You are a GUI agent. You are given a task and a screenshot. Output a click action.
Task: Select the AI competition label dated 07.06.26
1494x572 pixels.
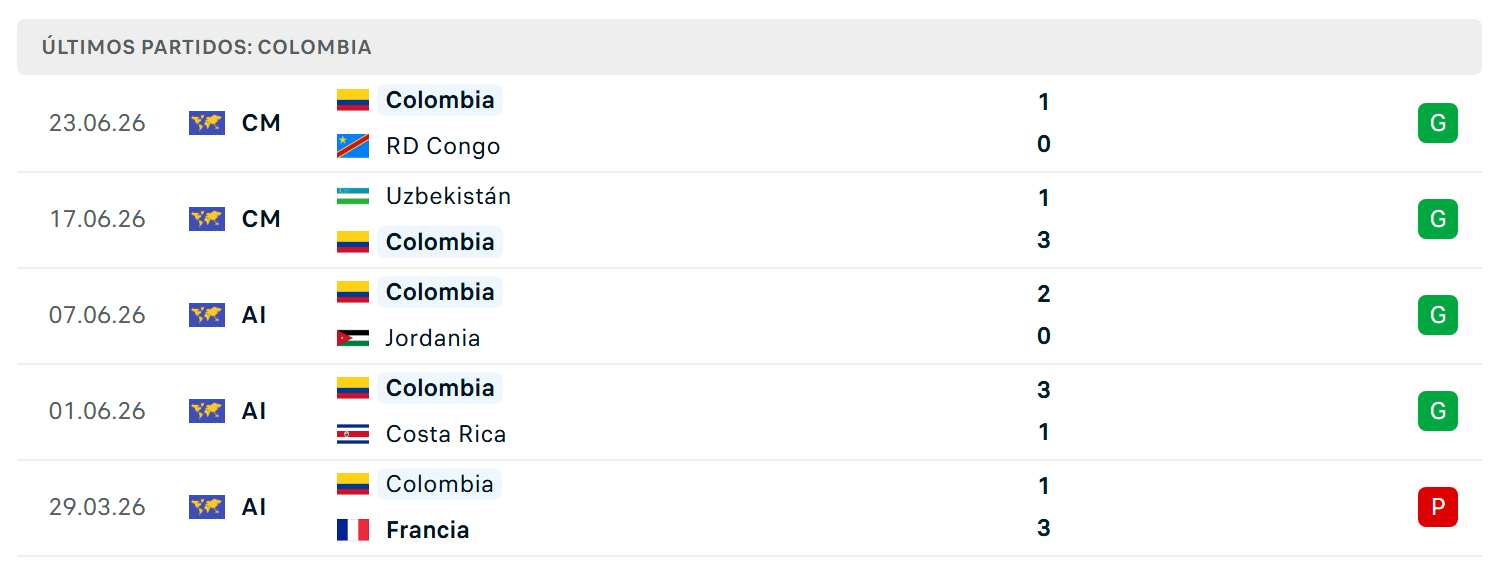(x=254, y=315)
